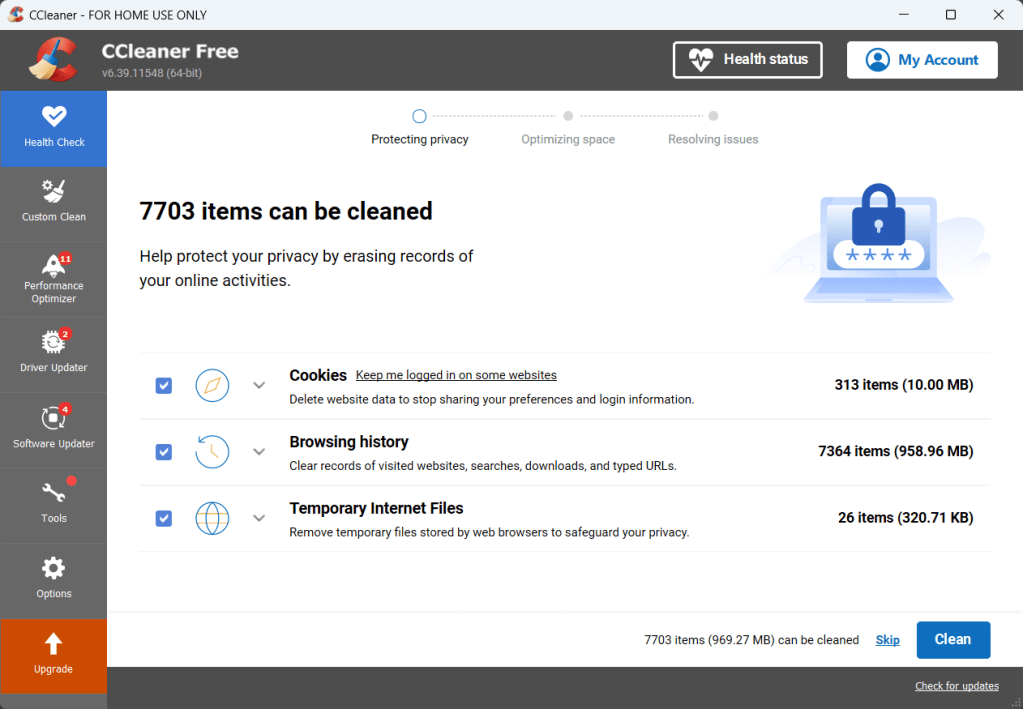Uncheck the Cookies checkbox
The width and height of the screenshot is (1023, 709).
(164, 386)
